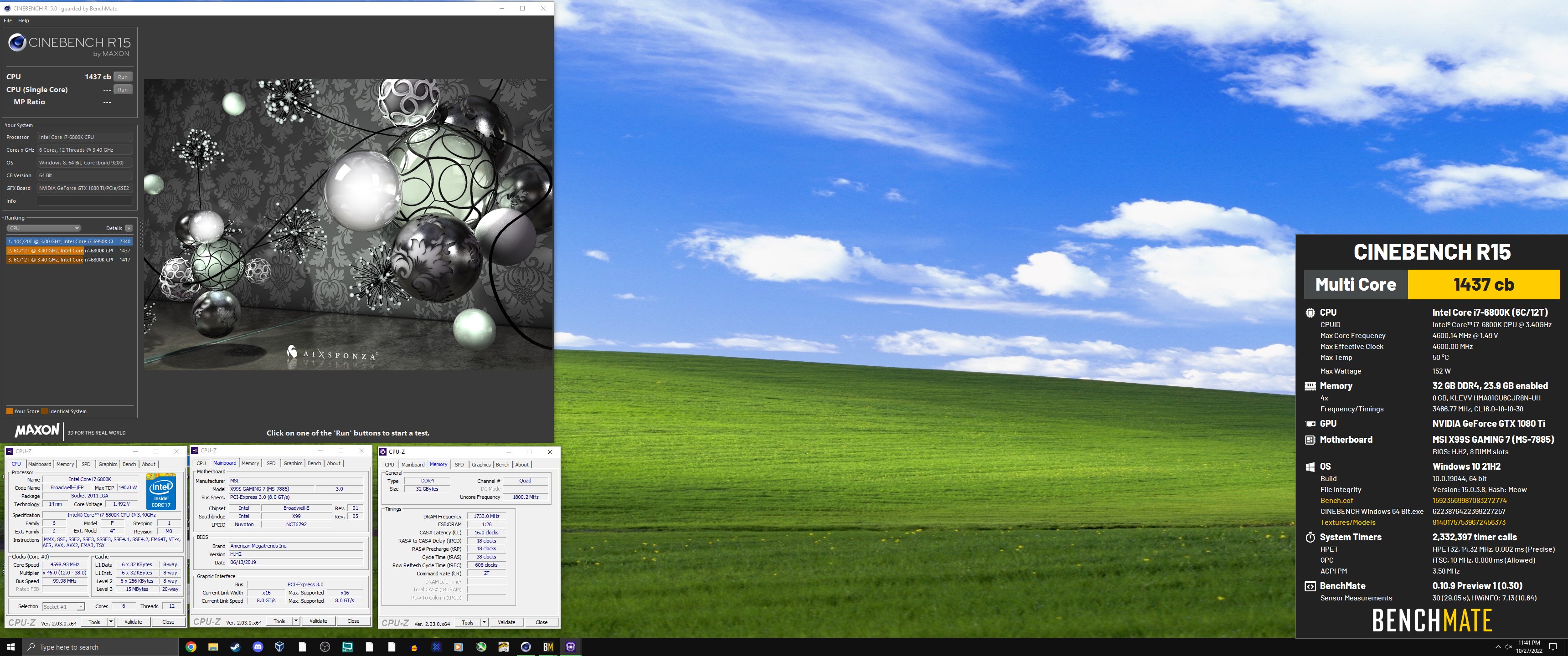Run the CPU (Single Core) test
The height and width of the screenshot is (656, 1568).
(123, 89)
